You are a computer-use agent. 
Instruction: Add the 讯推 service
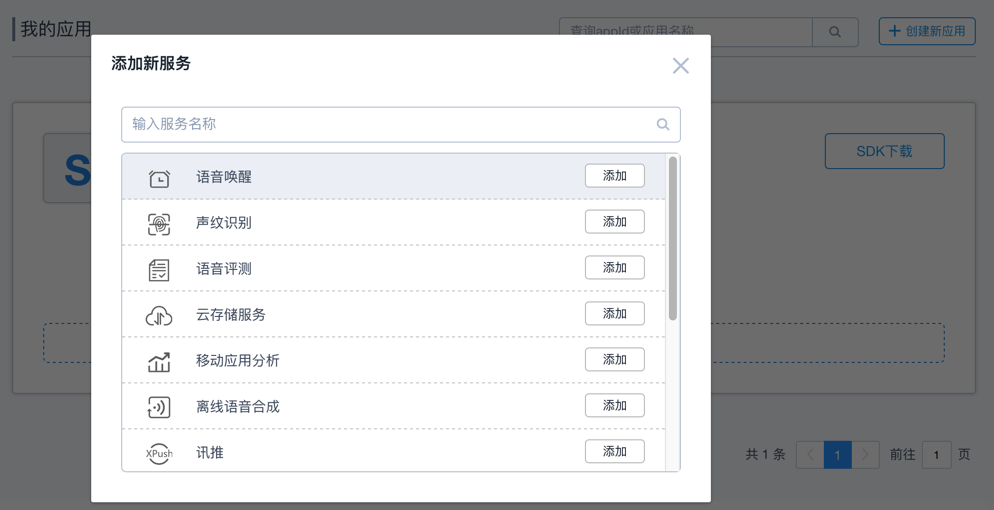(614, 452)
